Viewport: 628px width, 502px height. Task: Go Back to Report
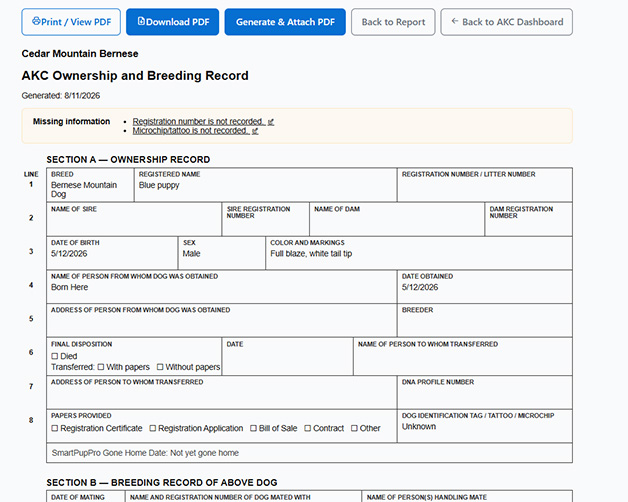[393, 22]
